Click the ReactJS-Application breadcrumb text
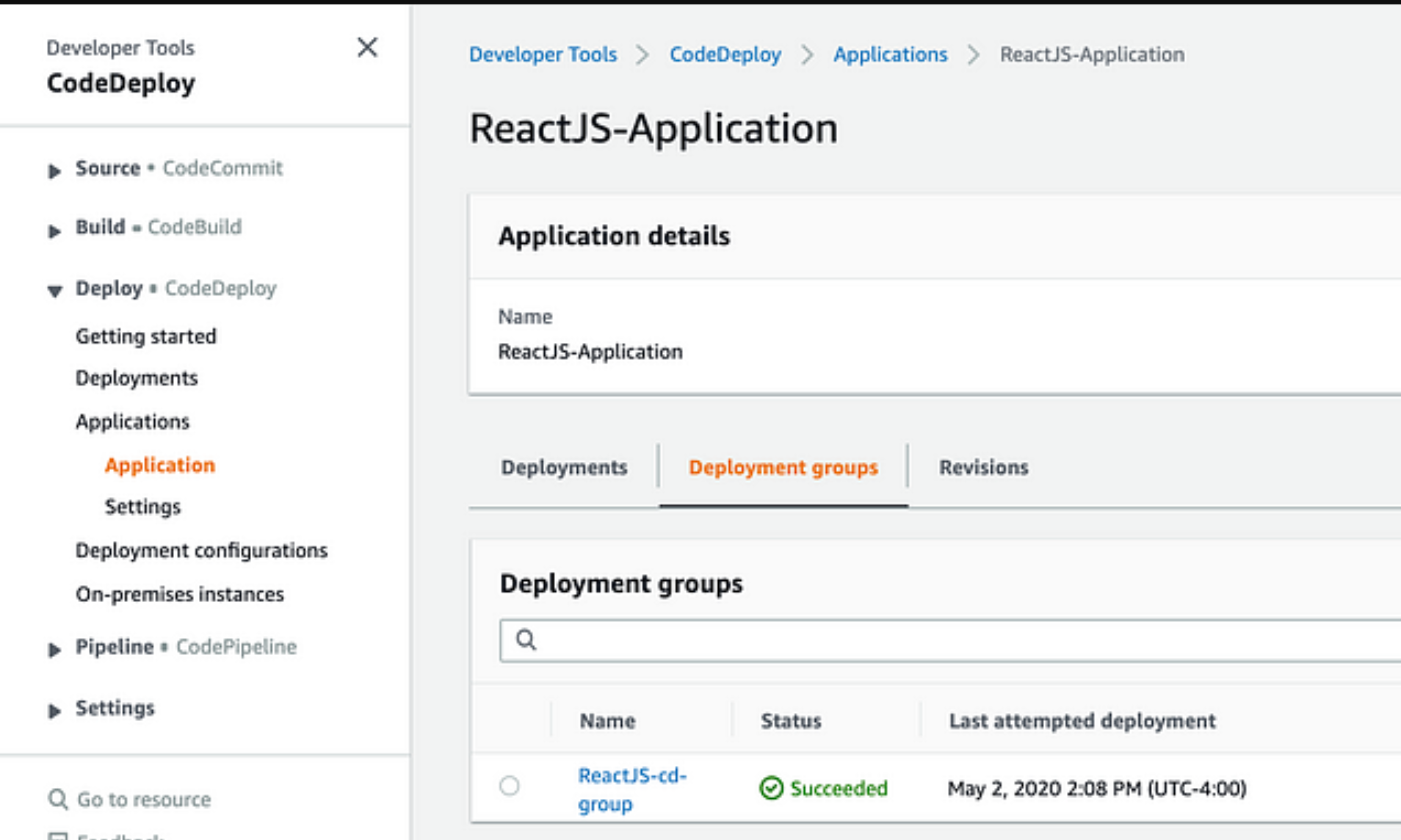This screenshot has width=1401, height=840. tap(1092, 54)
